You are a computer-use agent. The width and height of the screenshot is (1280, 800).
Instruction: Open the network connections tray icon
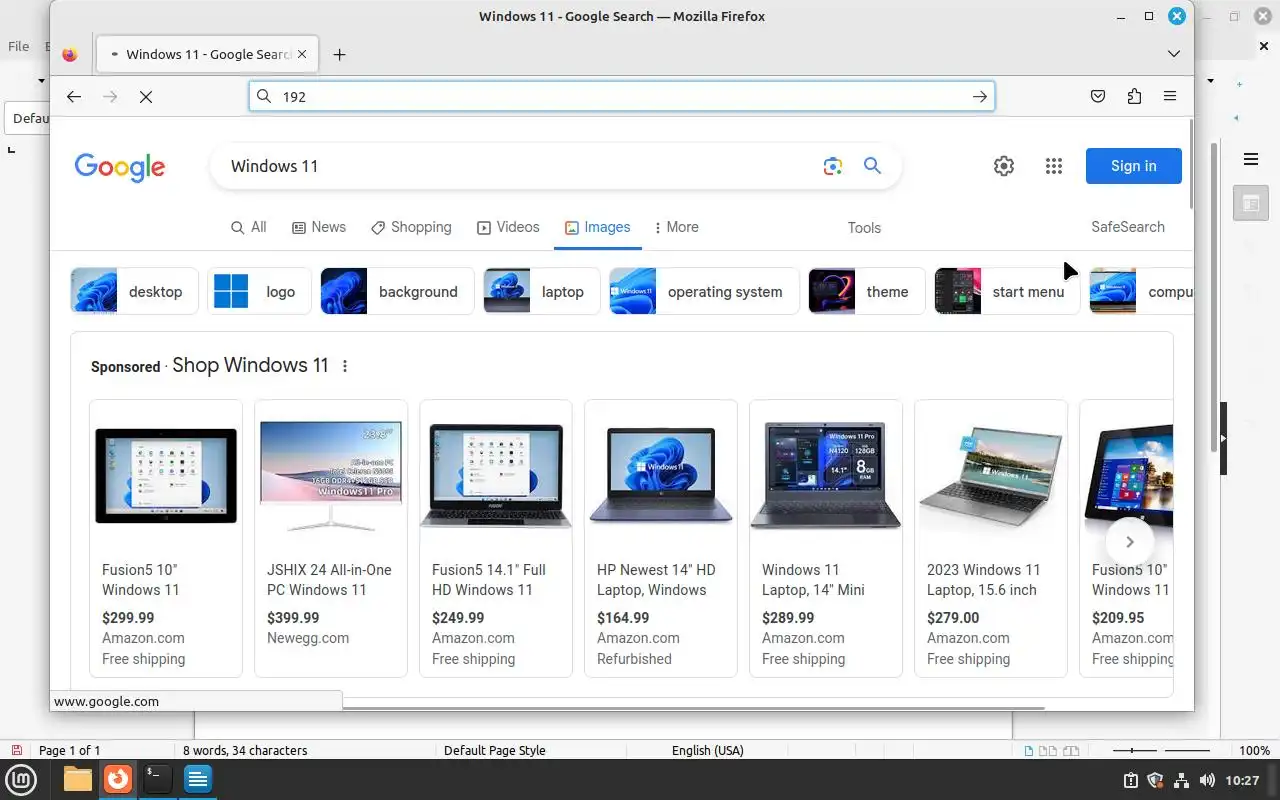(x=1181, y=780)
